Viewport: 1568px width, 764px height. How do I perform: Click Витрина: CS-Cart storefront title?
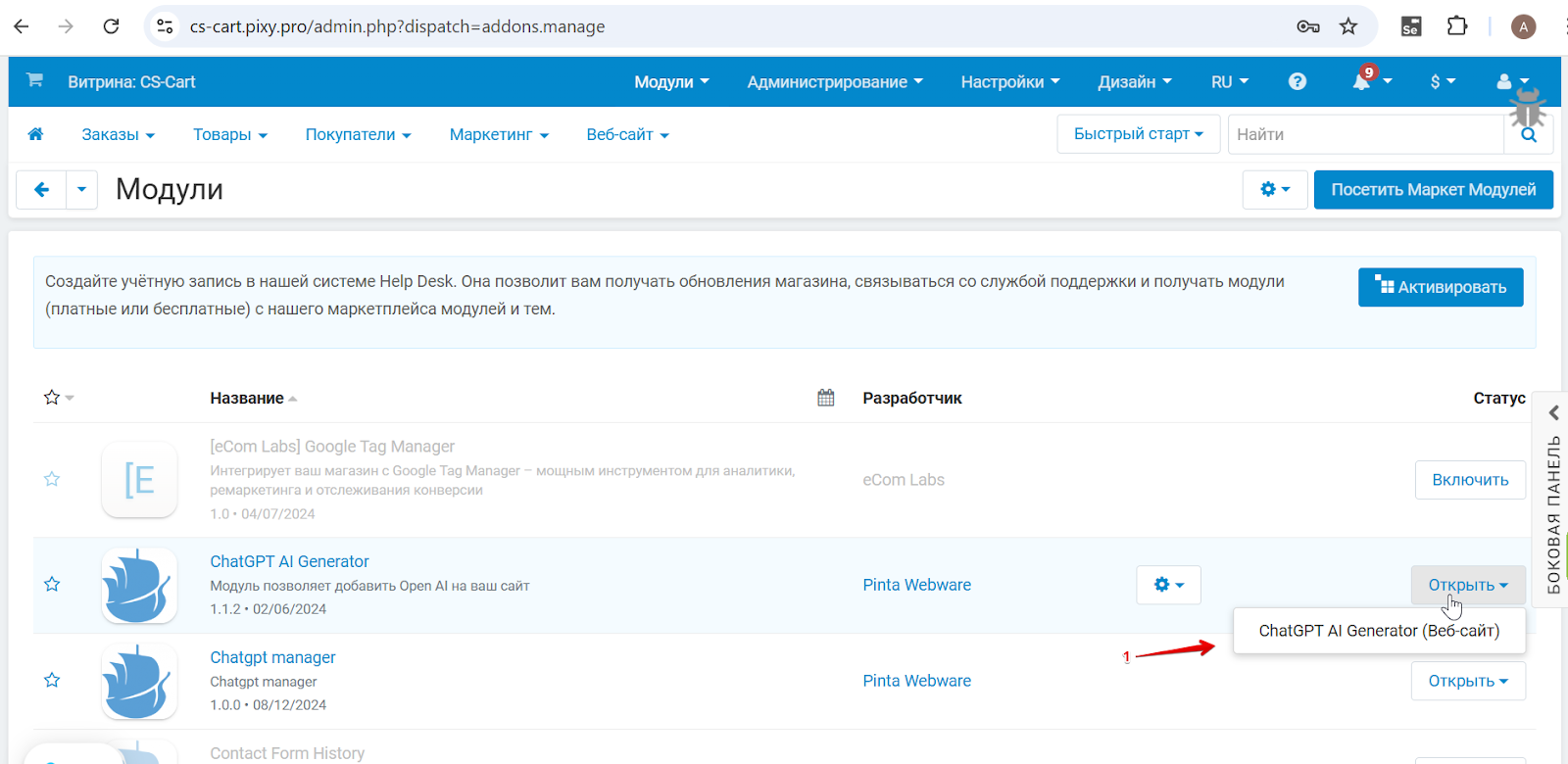click(x=131, y=82)
